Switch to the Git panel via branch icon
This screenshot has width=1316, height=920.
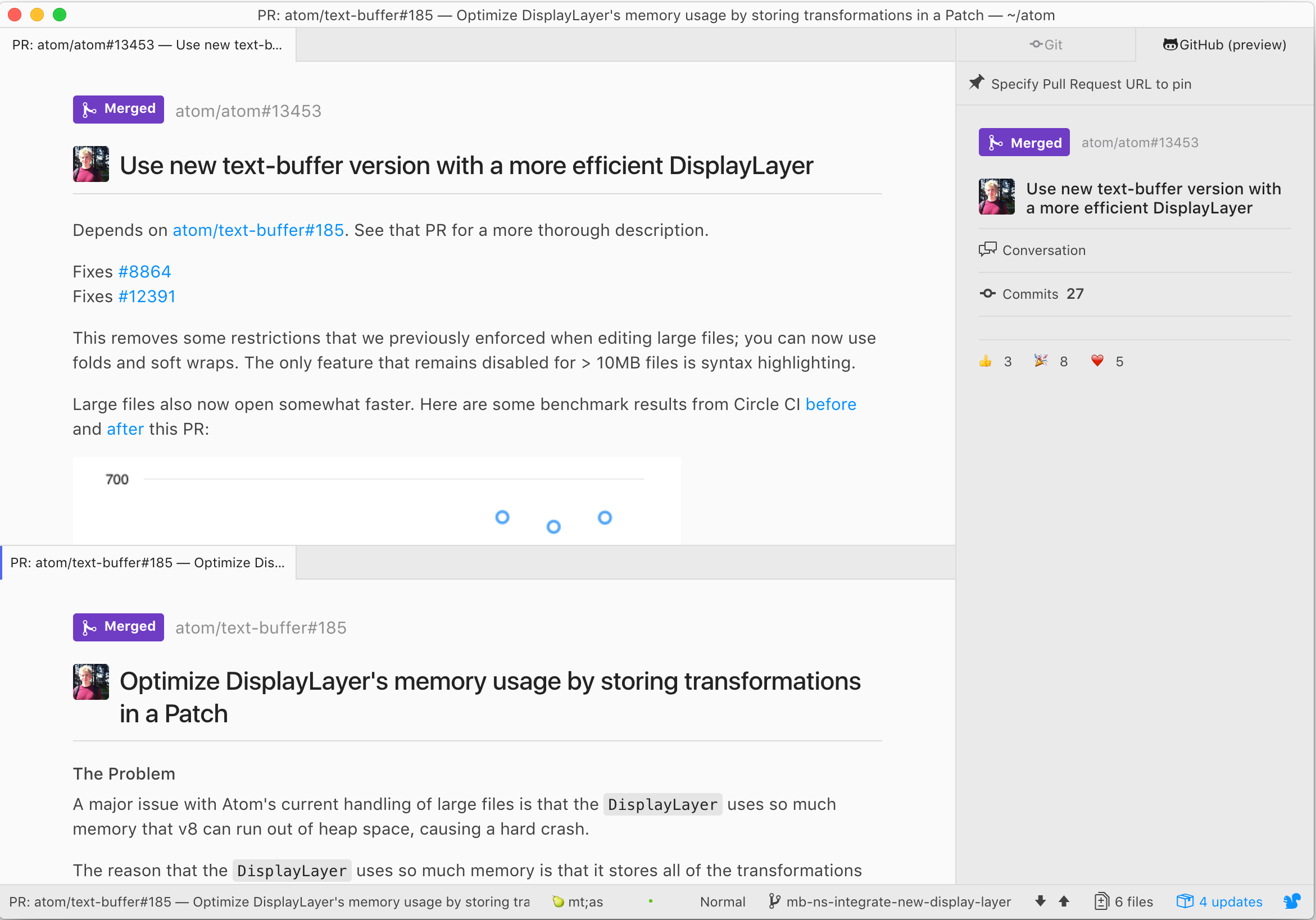pyautogui.click(x=1046, y=44)
